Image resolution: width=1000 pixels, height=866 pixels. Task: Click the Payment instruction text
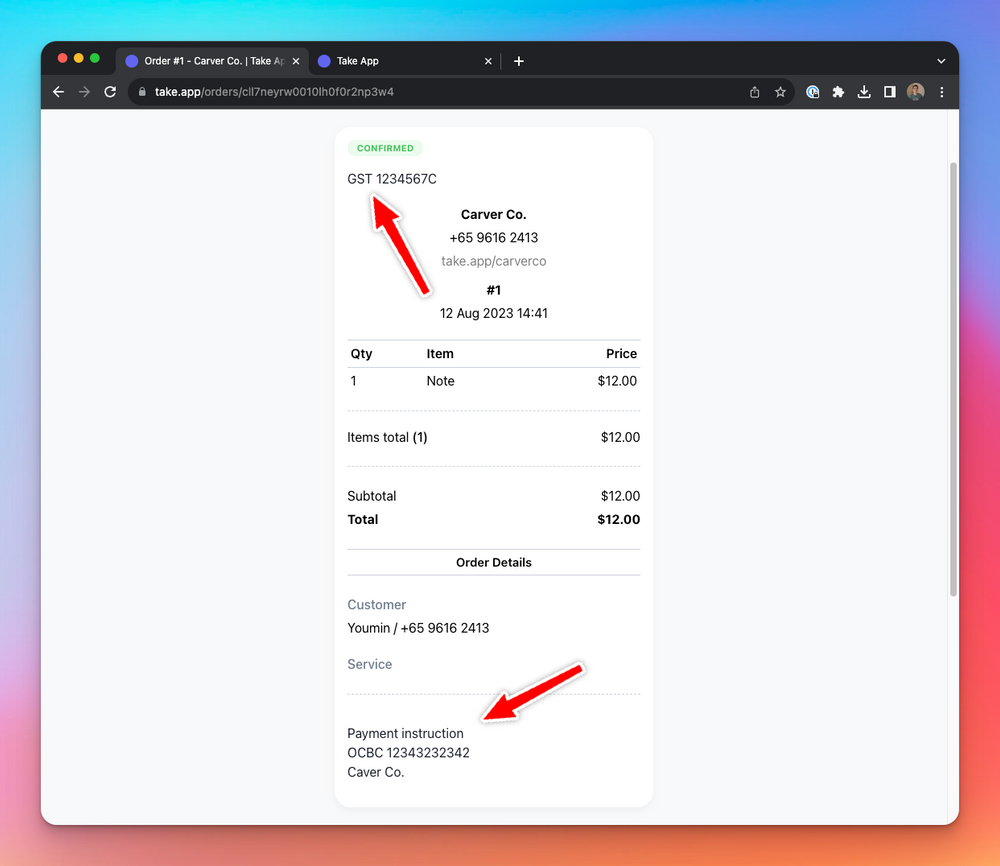(x=405, y=733)
